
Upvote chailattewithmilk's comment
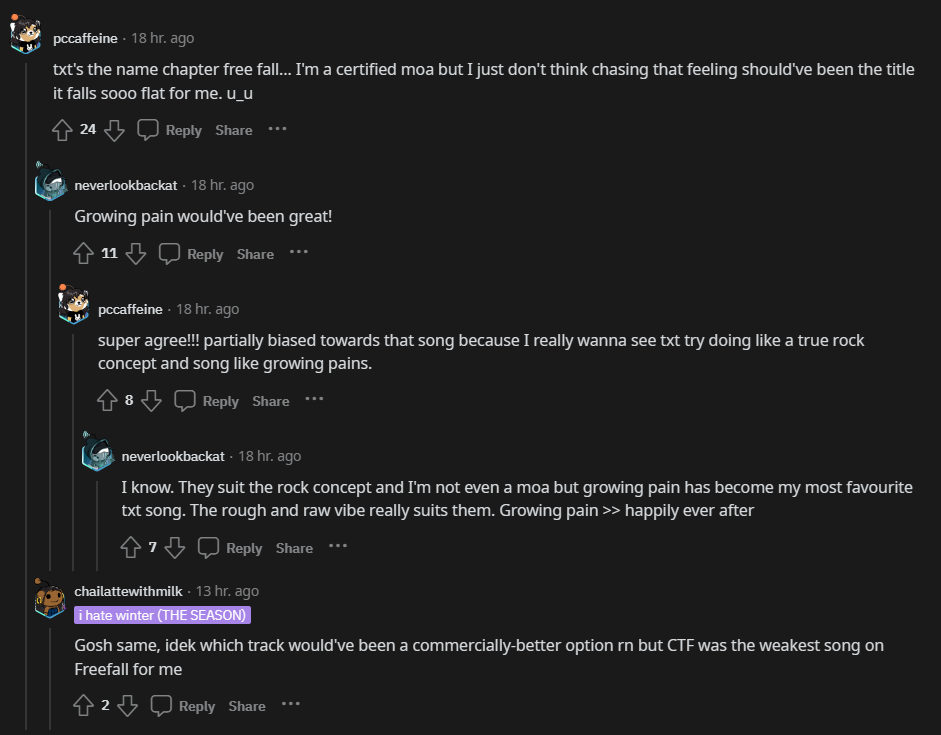point(84,706)
